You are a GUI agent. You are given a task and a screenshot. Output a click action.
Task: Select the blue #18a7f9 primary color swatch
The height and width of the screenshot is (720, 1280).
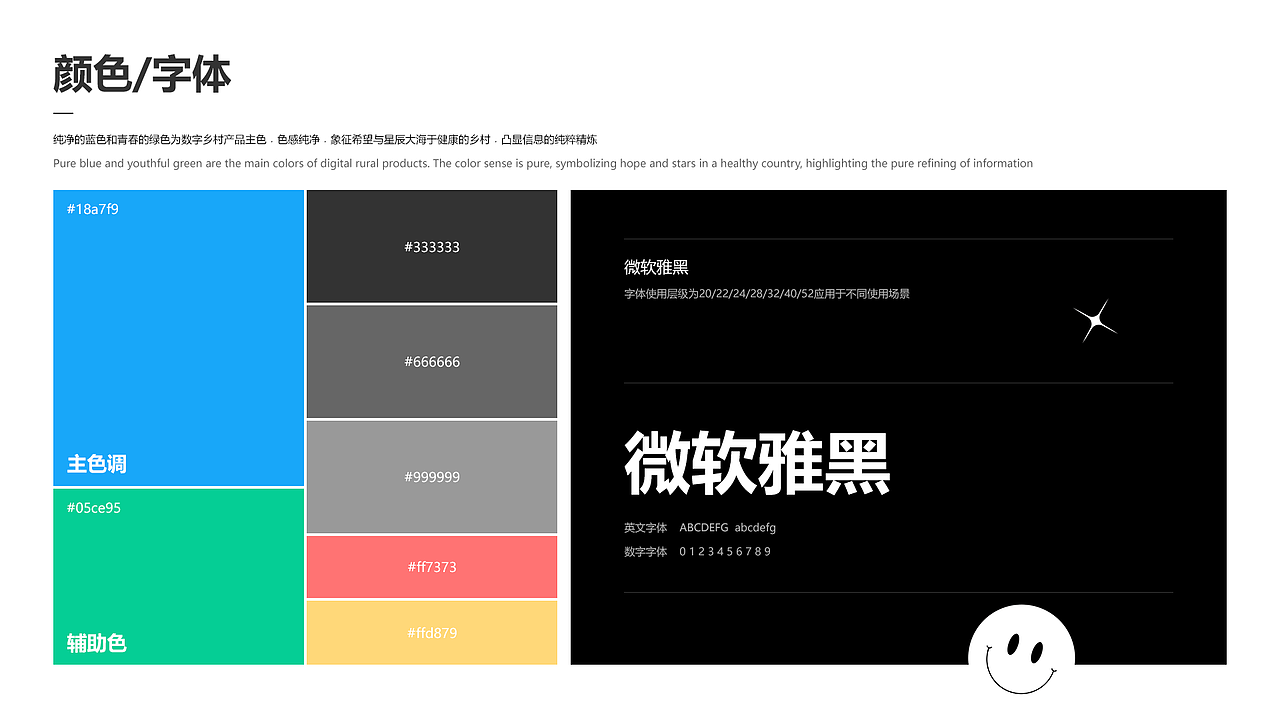tap(178, 335)
